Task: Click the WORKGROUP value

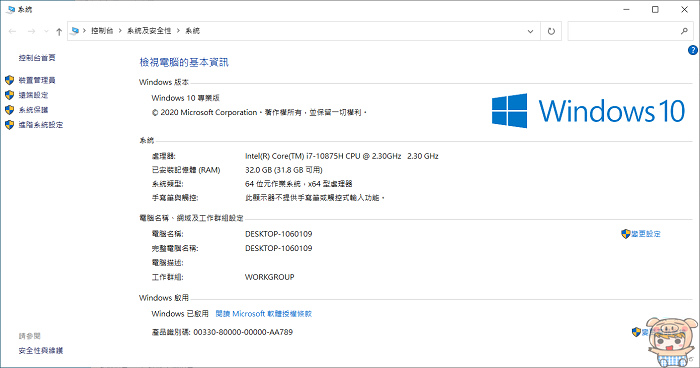Action: (x=270, y=277)
